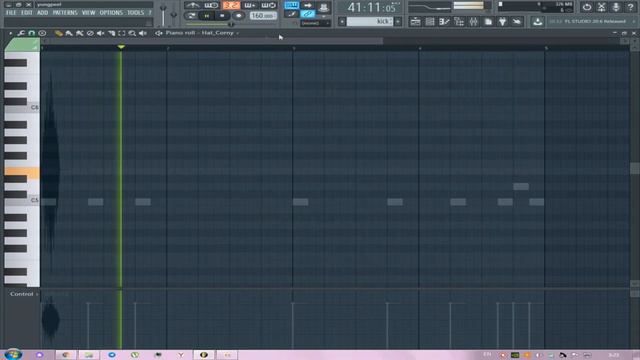This screenshot has width=640, height=360.
Task: Open the piano roll wrench Tools icon
Action: click(21, 33)
